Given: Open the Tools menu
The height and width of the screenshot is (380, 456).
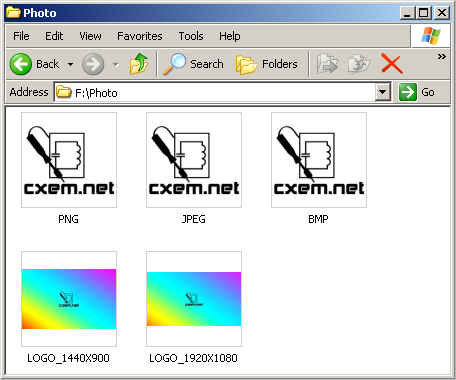Looking at the screenshot, I should 191,36.
